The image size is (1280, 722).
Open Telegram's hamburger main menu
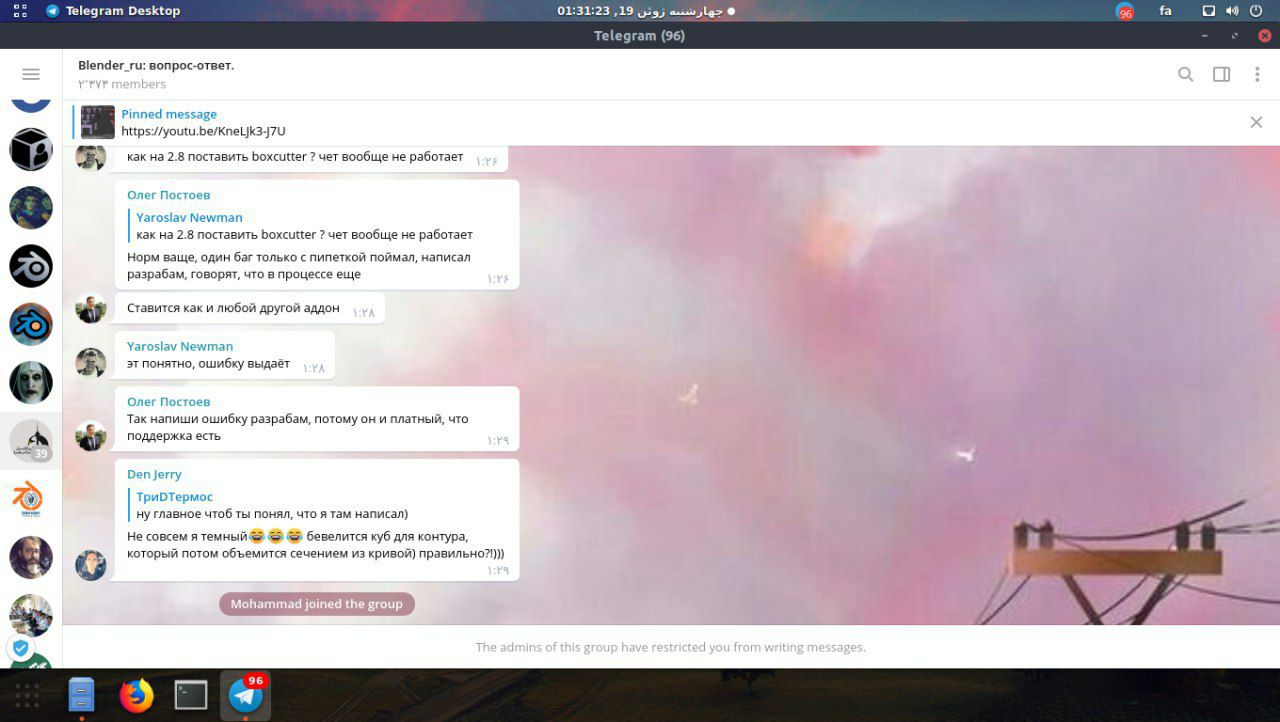[31, 74]
